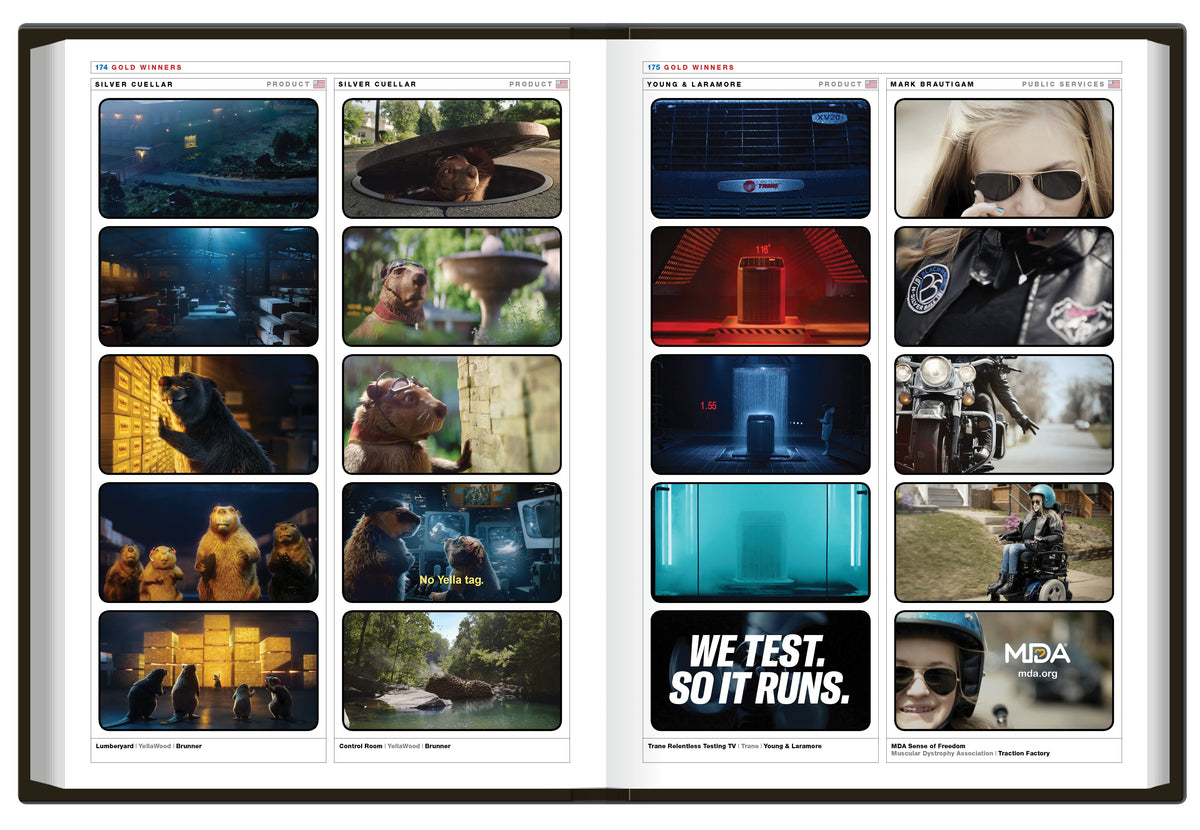Click YellaWood in the Lumberyard caption
1200x830 pixels.
click(x=154, y=746)
